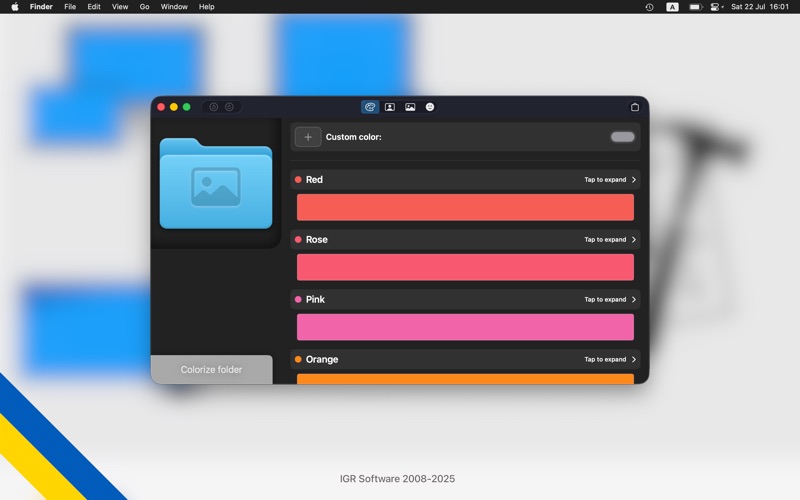This screenshot has width=800, height=500.
Task: Expand the Red color group chevron
Action: [x=634, y=180]
